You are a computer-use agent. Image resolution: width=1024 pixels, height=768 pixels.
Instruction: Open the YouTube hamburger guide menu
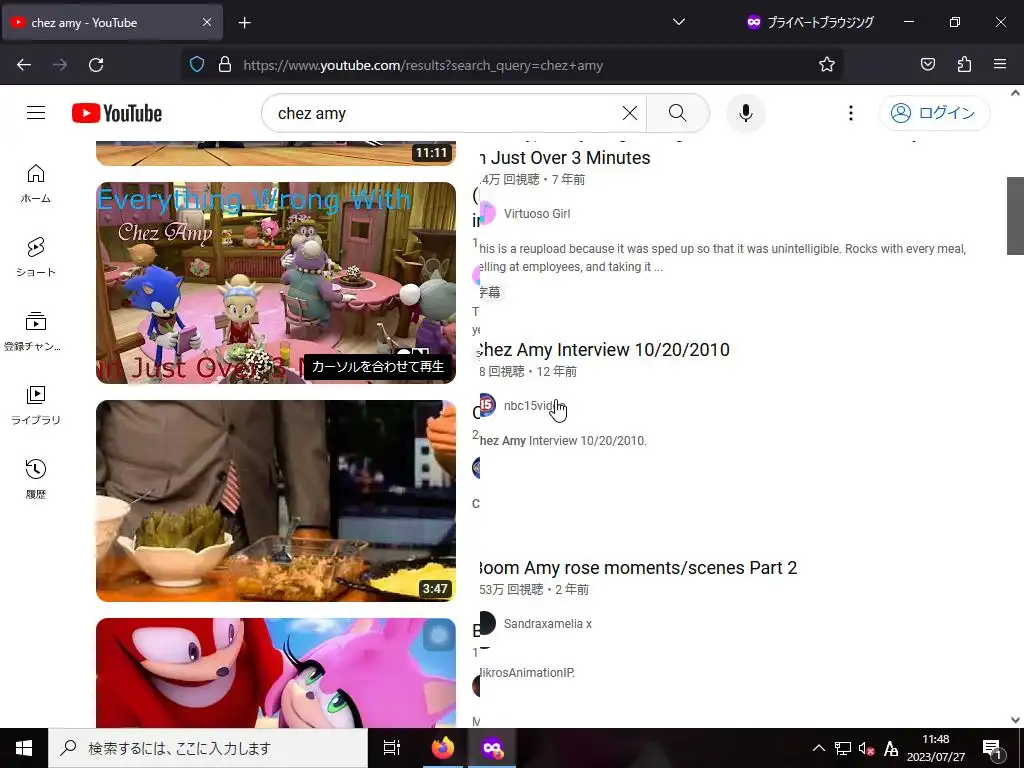(36, 113)
